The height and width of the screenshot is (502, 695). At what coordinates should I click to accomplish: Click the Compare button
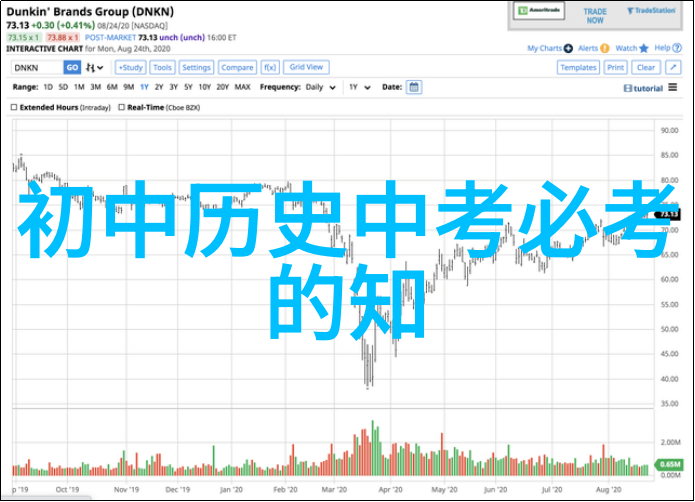(237, 68)
